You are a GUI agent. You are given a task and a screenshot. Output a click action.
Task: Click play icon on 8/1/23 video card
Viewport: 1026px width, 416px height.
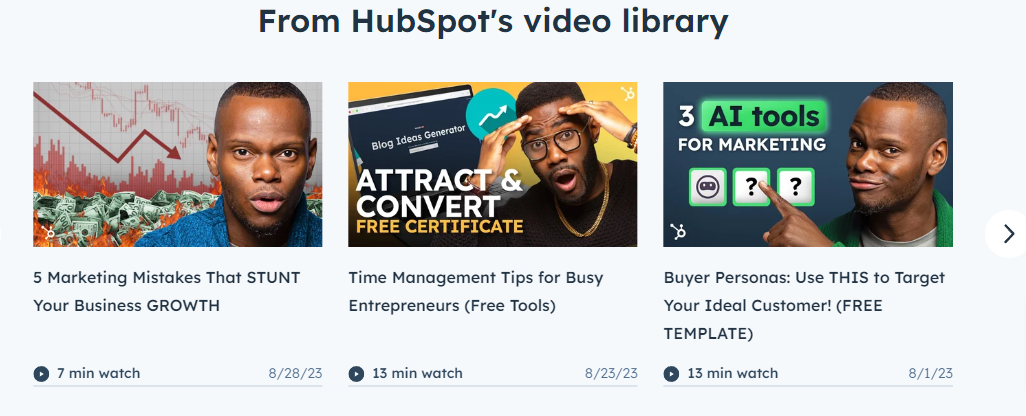(x=671, y=373)
